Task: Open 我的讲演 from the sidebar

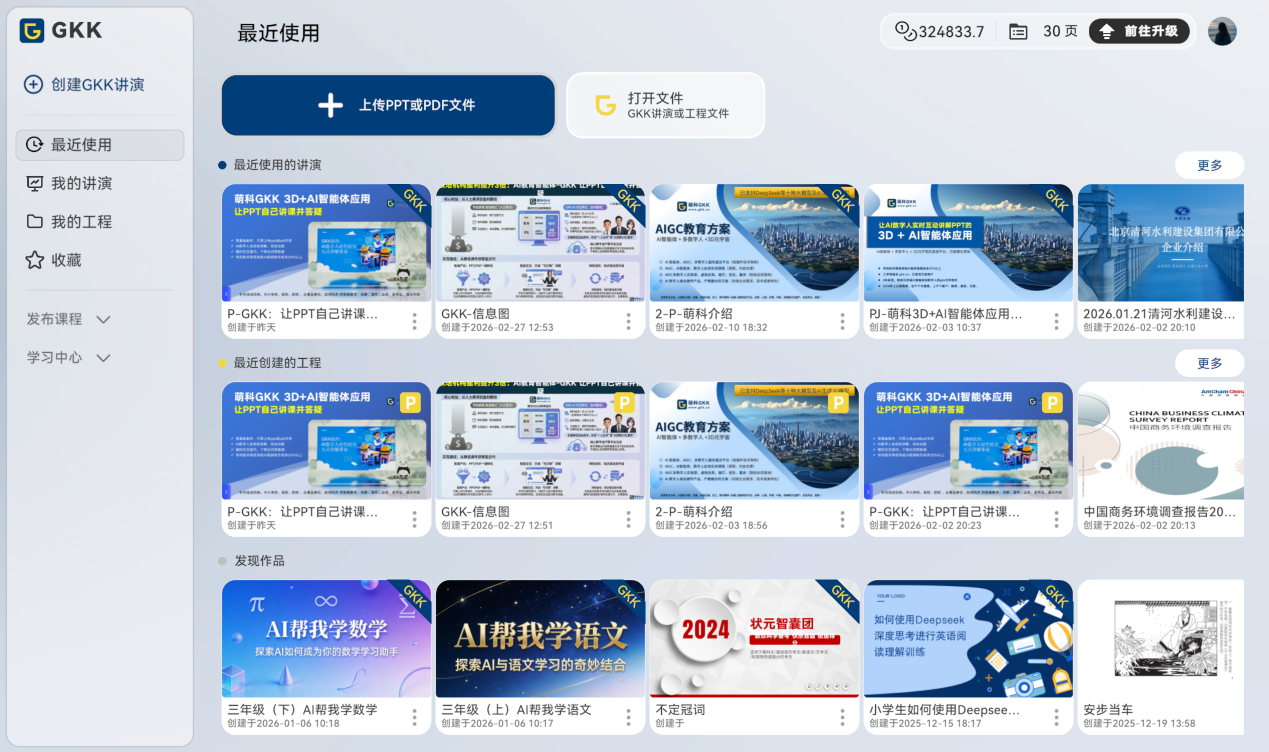Action: coord(85,183)
